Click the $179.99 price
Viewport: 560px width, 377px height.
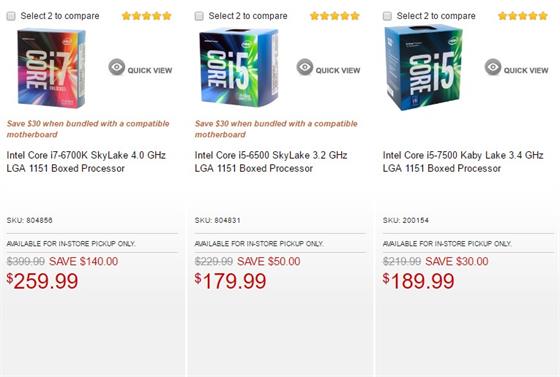(230, 281)
